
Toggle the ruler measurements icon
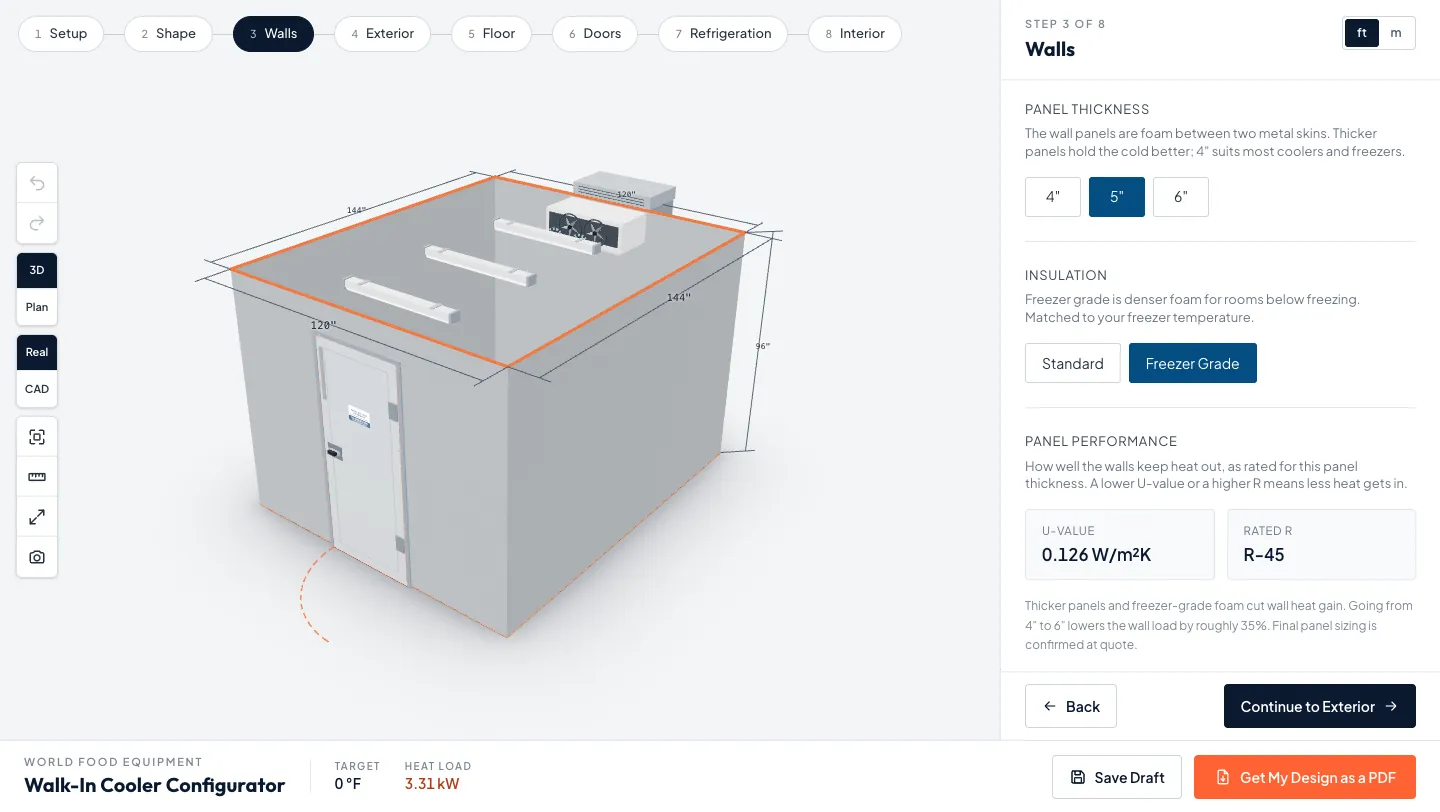(37, 477)
